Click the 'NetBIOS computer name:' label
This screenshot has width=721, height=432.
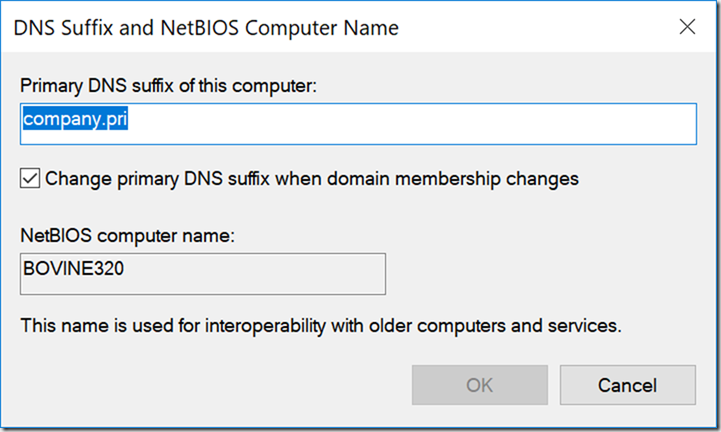pyautogui.click(x=127, y=236)
